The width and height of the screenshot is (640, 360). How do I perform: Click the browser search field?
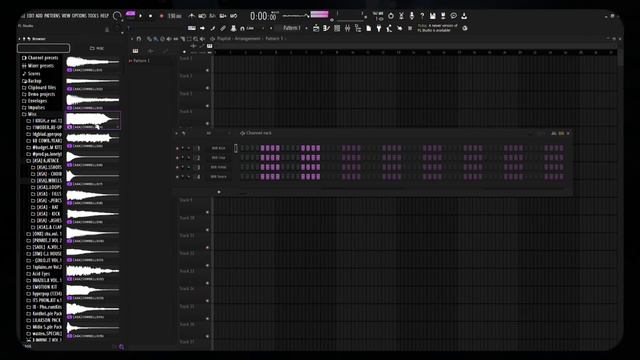(x=43, y=48)
